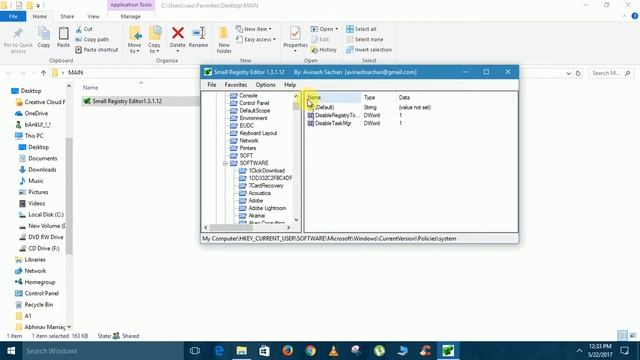Viewport: 640px width, 360px height.
Task: Click the address bar refresh icon
Action: click(578, 73)
